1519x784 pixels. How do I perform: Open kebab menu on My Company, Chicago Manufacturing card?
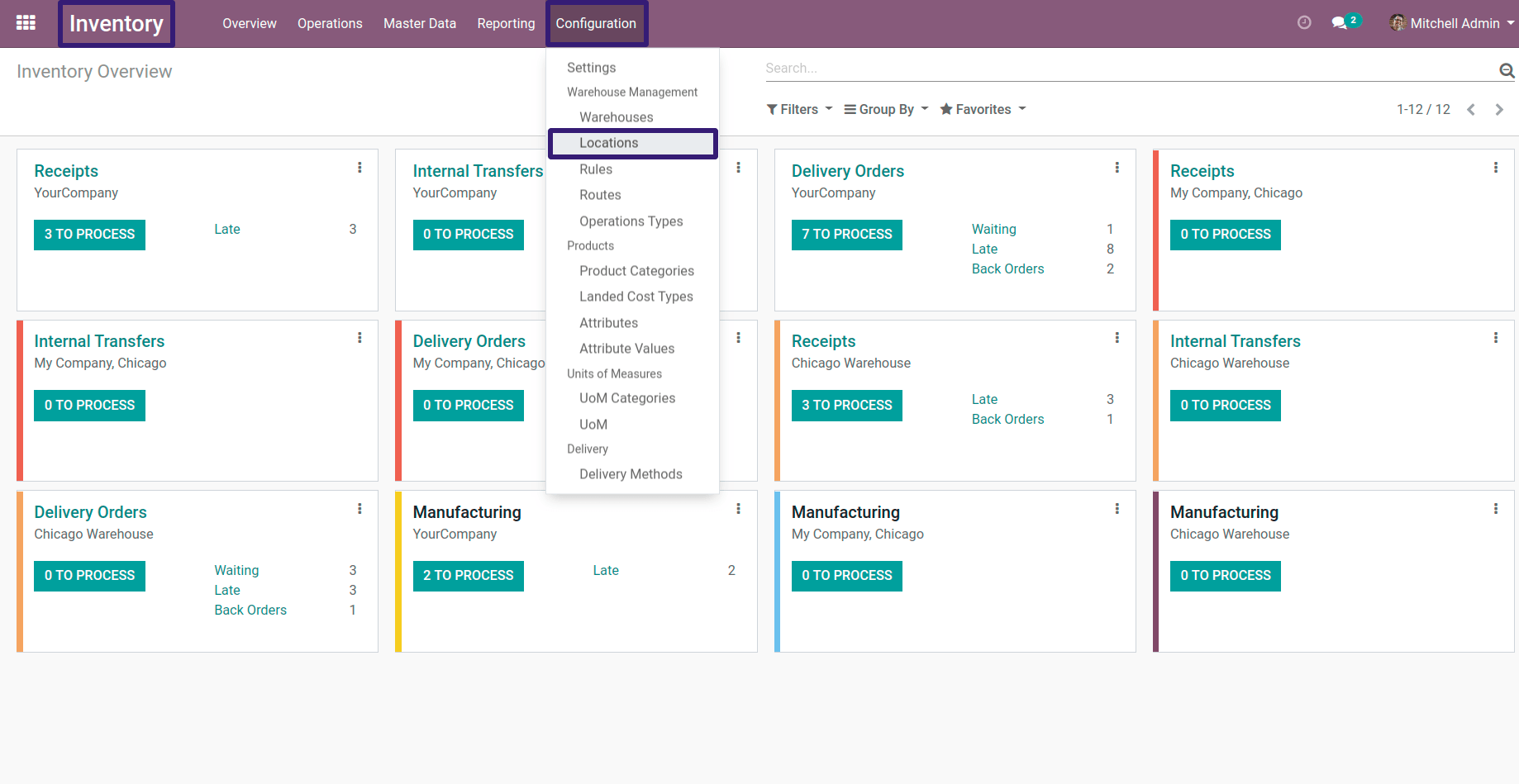pyautogui.click(x=1117, y=509)
